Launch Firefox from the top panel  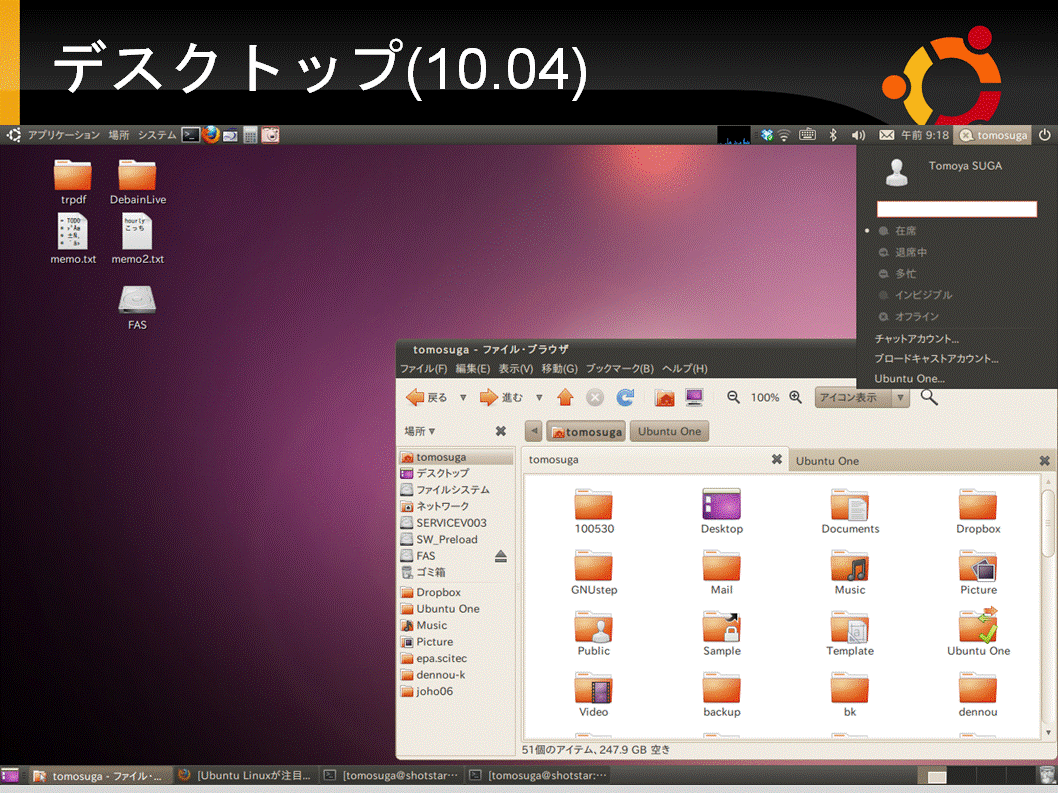tap(211, 135)
